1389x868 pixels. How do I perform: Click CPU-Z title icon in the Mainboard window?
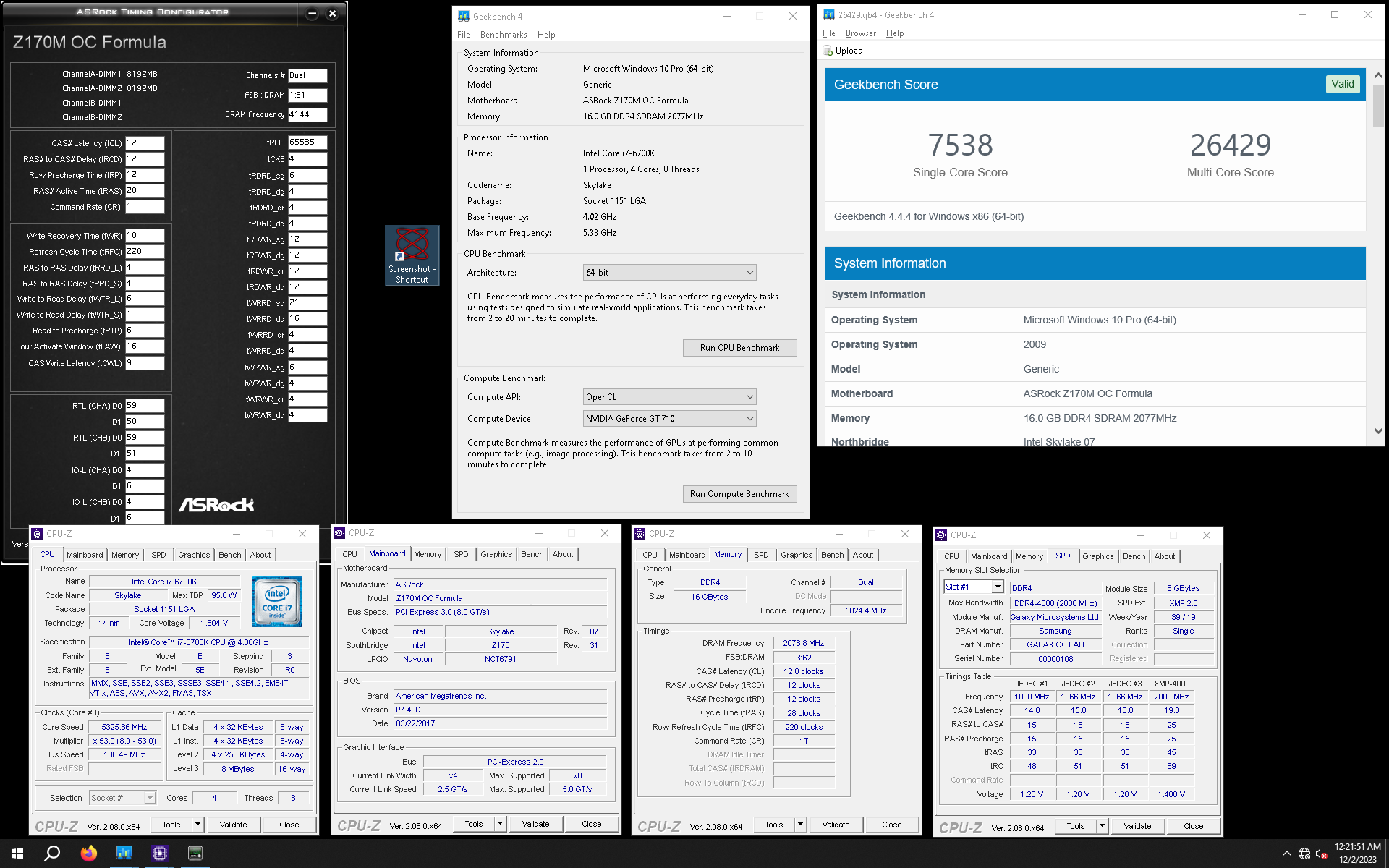(339, 533)
